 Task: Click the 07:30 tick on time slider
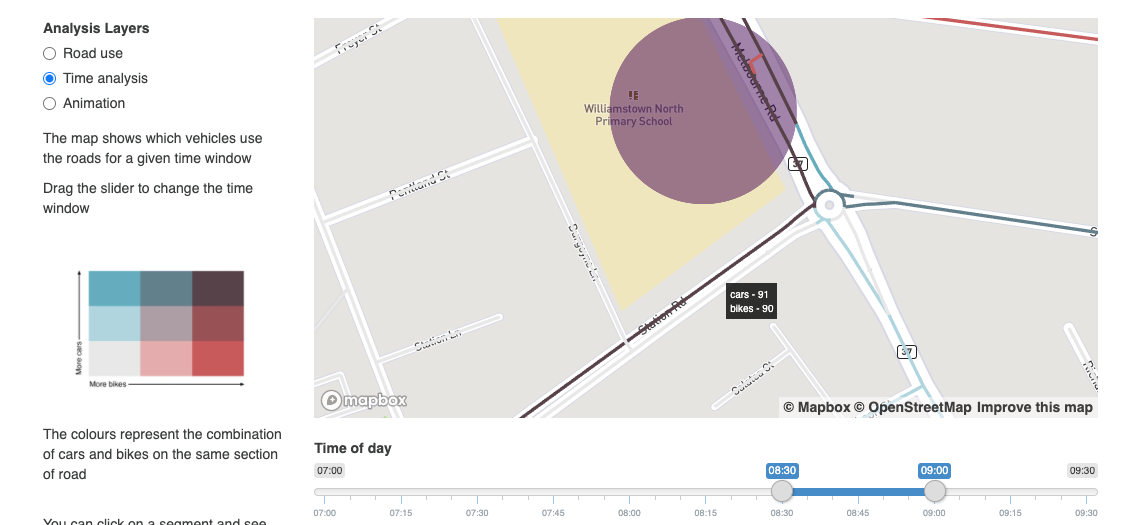point(477,512)
